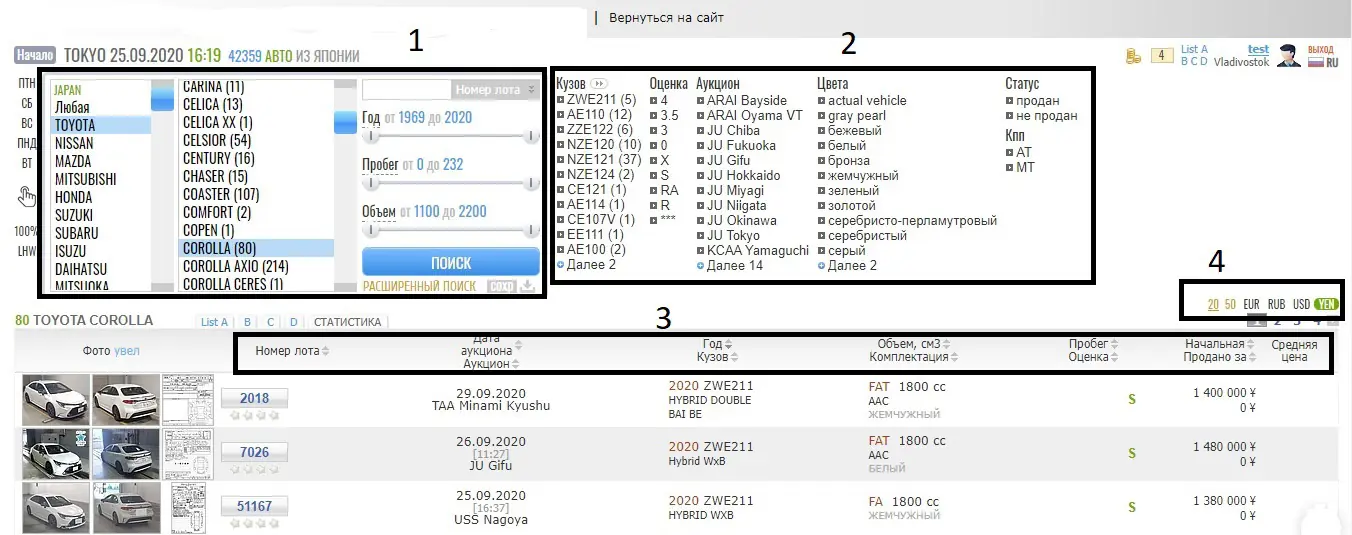
Task: Filter by NZE121 (37) body checkbox
Action: tap(561, 160)
